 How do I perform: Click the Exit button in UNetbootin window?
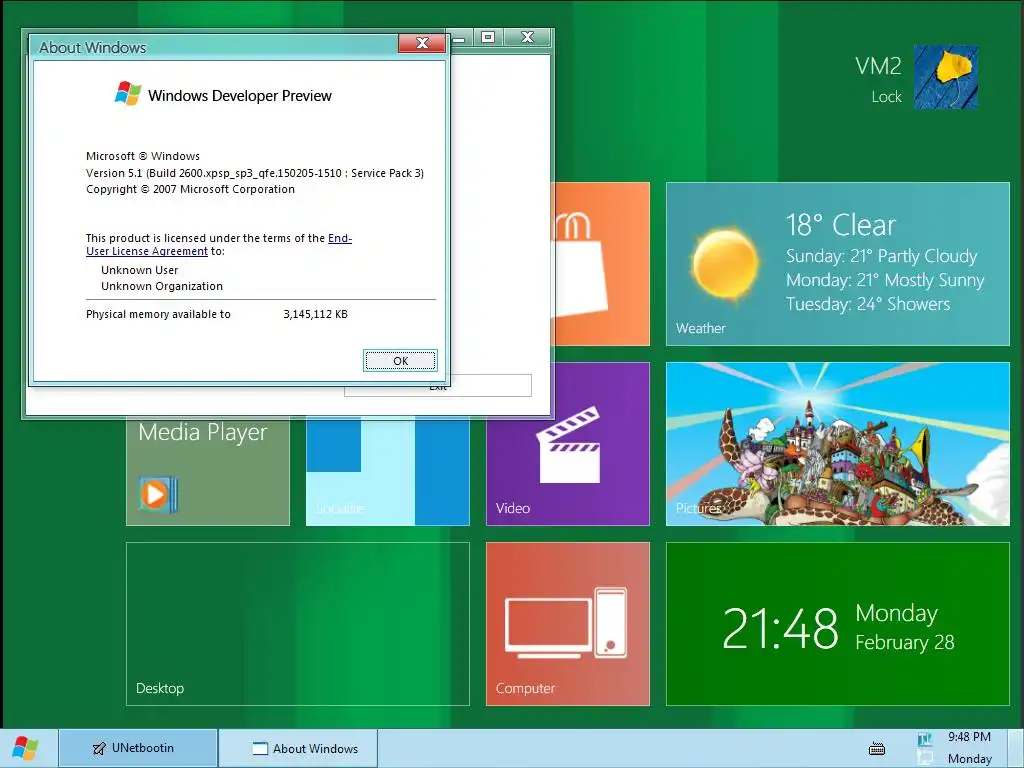click(x=438, y=388)
